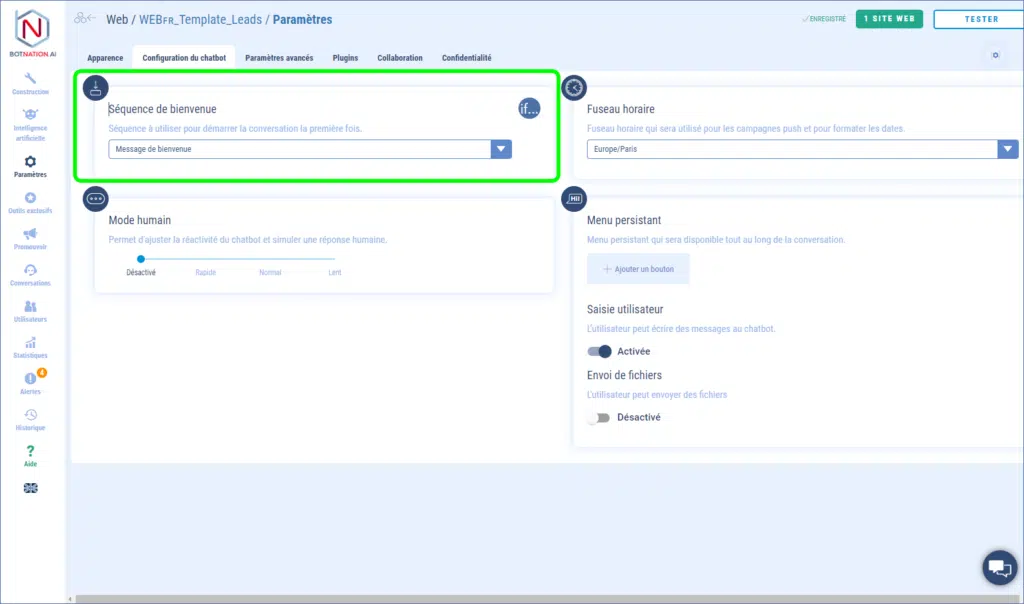The width and height of the screenshot is (1024, 604).
Task: Open Alertes with notification badge
Action: pyautogui.click(x=30, y=382)
